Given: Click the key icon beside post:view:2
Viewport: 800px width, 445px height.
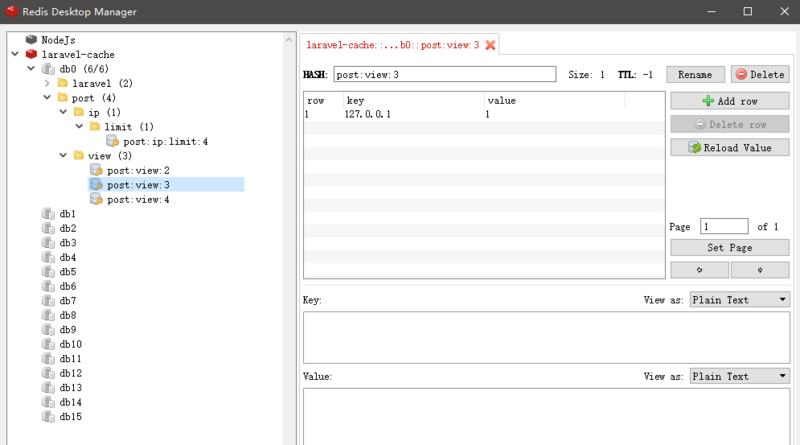Looking at the screenshot, I should (x=96, y=170).
